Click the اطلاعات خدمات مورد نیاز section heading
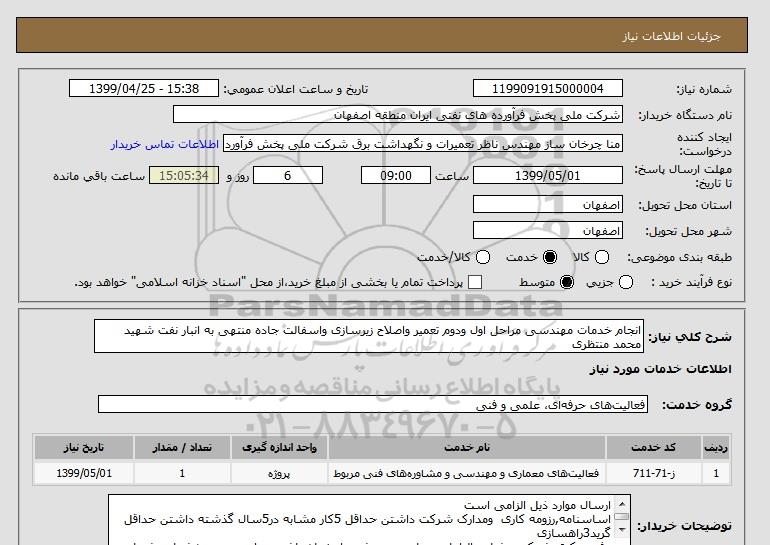Viewport: 770px width, 545px height. (660, 369)
